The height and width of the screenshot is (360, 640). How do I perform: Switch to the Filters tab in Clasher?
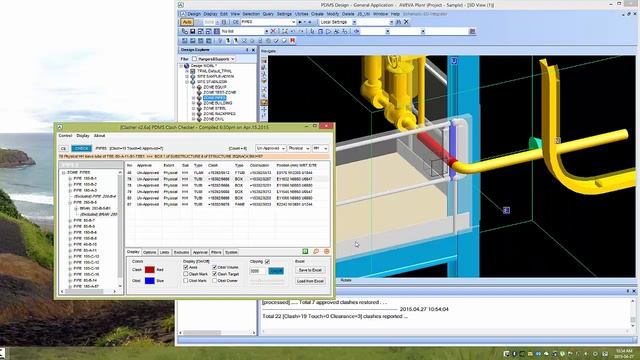pos(216,252)
